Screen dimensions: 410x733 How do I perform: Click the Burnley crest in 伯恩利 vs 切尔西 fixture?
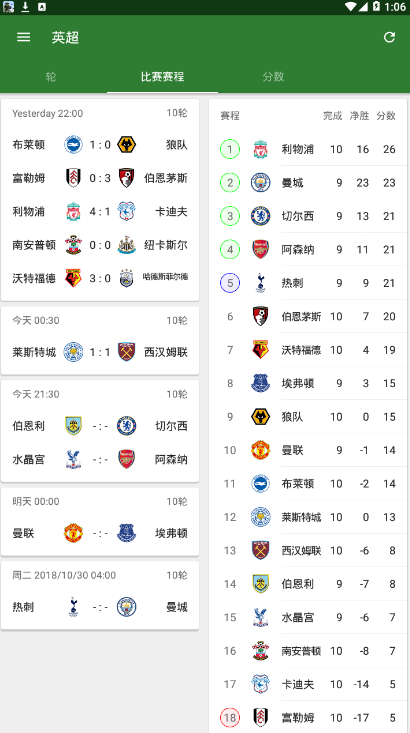pos(73,426)
